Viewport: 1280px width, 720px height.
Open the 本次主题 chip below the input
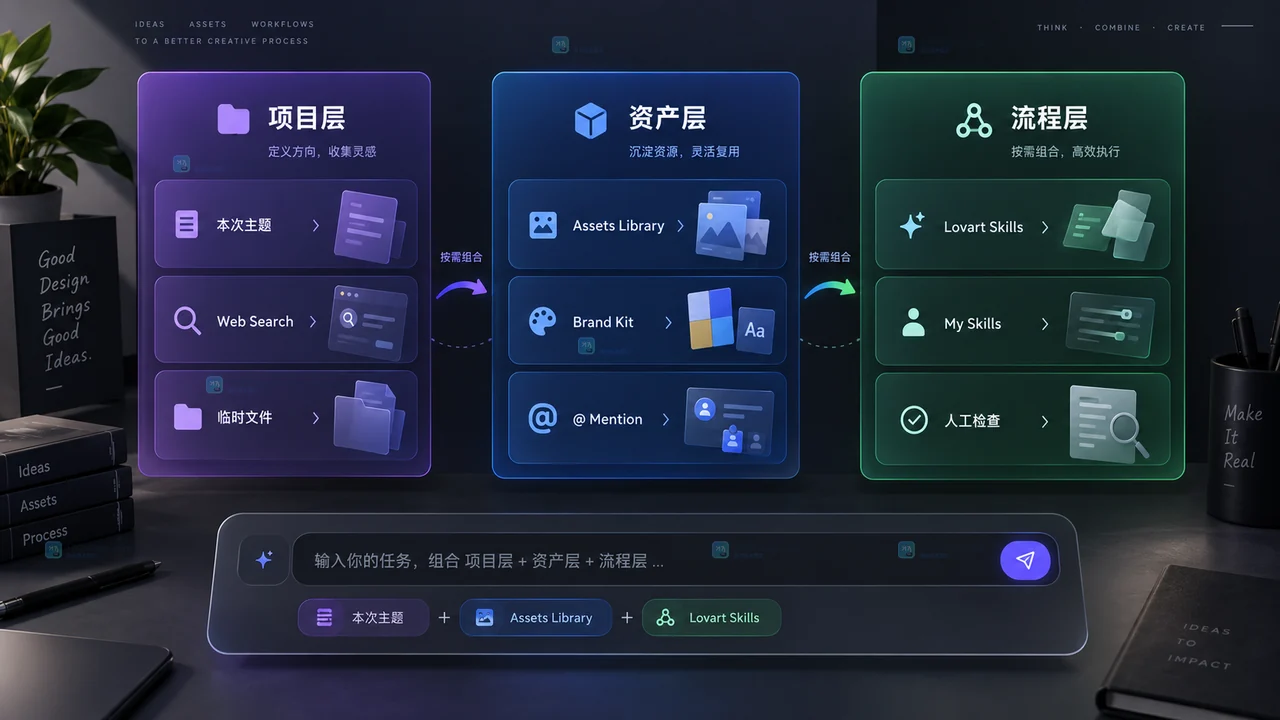point(363,618)
